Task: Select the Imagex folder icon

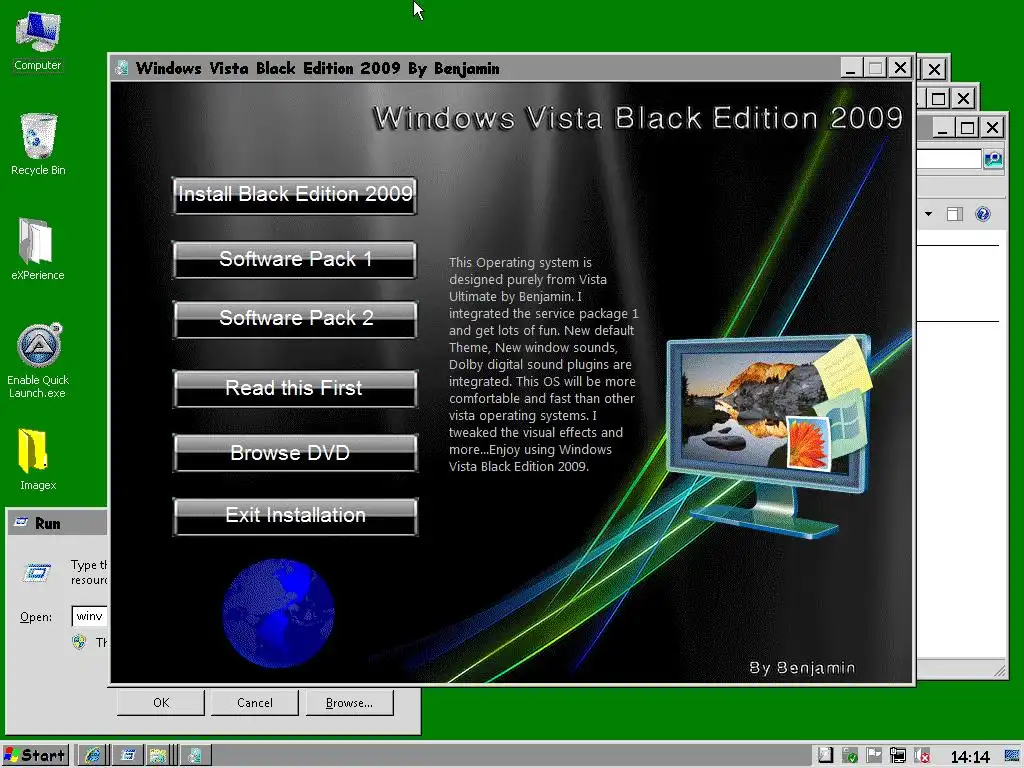Action: point(38,460)
